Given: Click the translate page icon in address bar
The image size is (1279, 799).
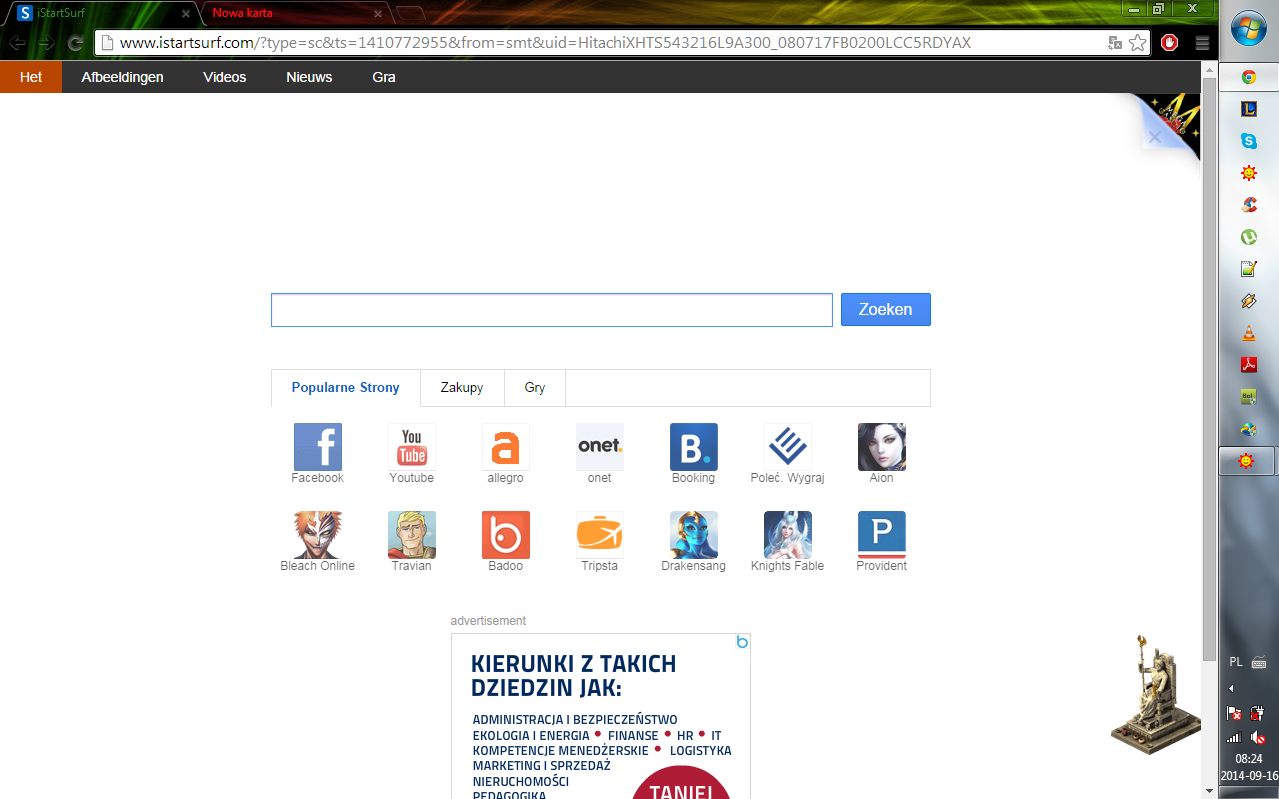Looking at the screenshot, I should click(x=1115, y=43).
